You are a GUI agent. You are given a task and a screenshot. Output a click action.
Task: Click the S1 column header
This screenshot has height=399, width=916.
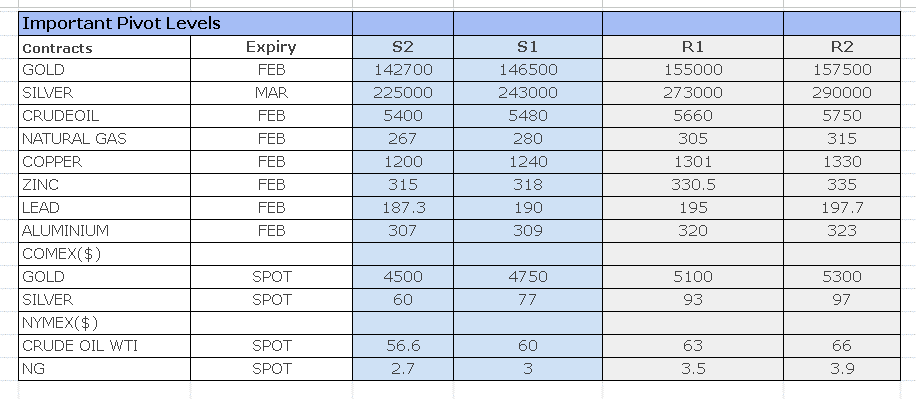[x=528, y=47]
